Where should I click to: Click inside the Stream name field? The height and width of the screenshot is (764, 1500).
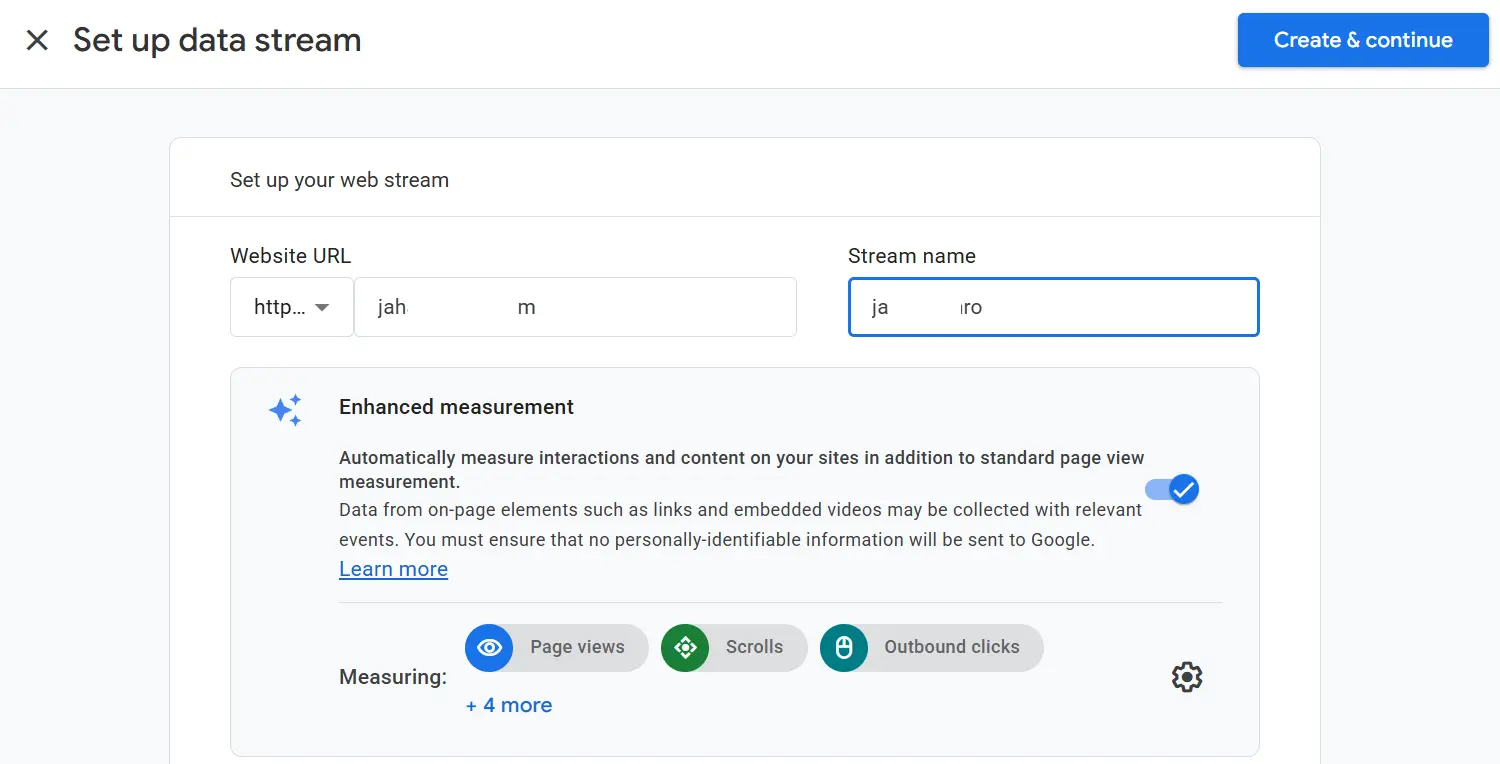point(1053,307)
